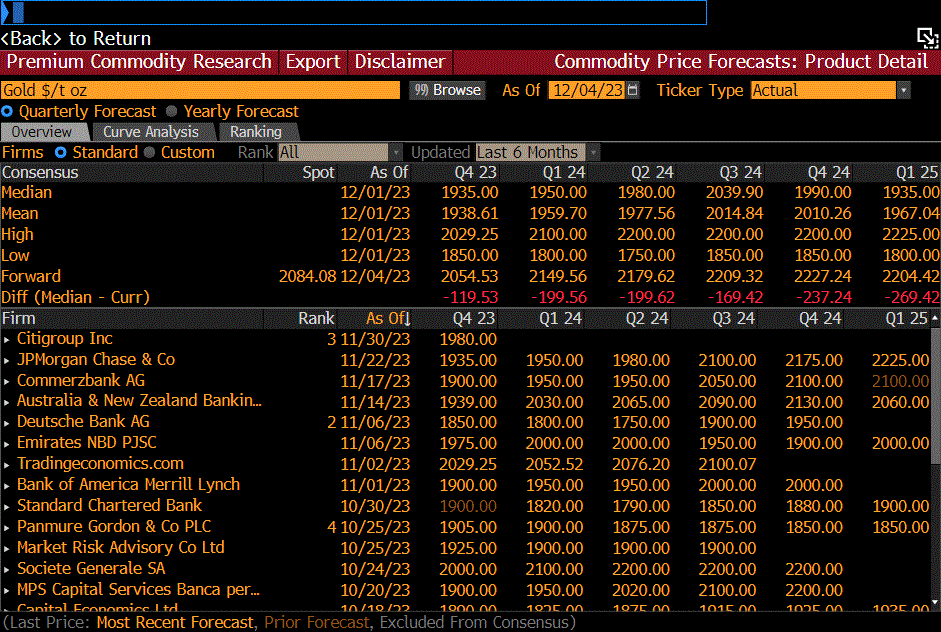941x632 pixels.
Task: Switch to the Ranking tab
Action: [256, 132]
